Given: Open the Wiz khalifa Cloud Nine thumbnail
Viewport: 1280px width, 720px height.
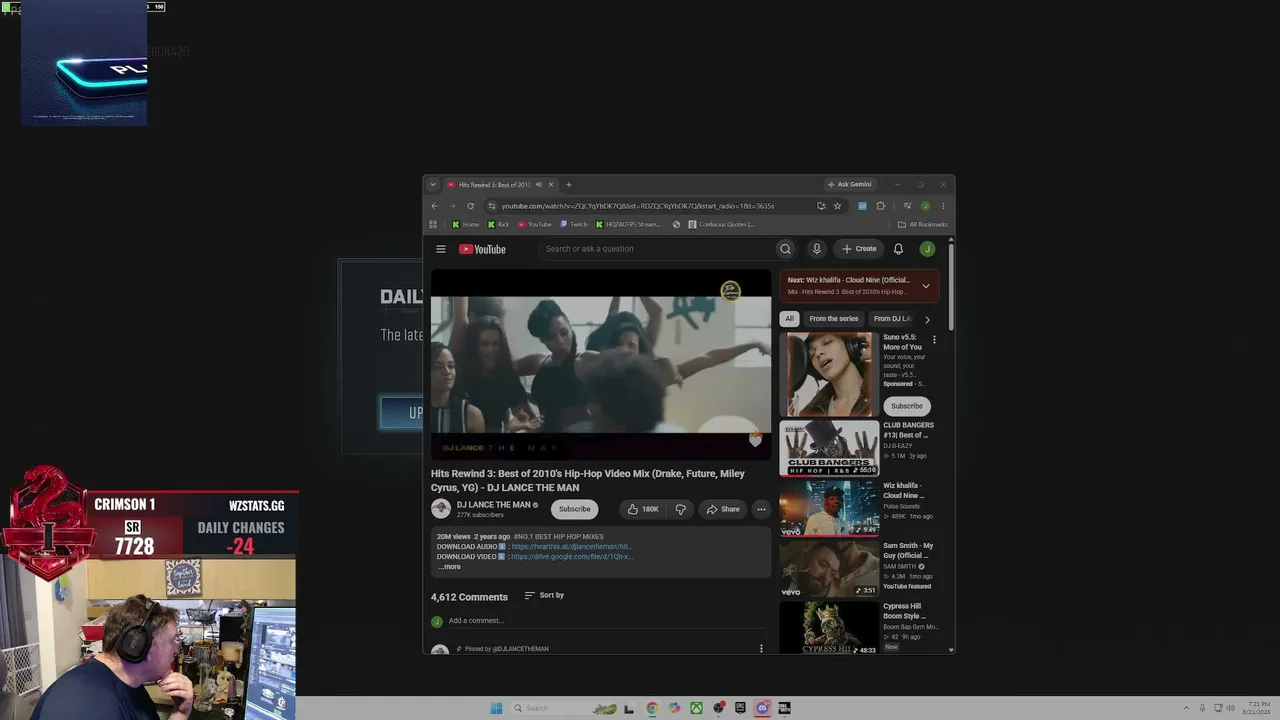Looking at the screenshot, I should tap(829, 508).
